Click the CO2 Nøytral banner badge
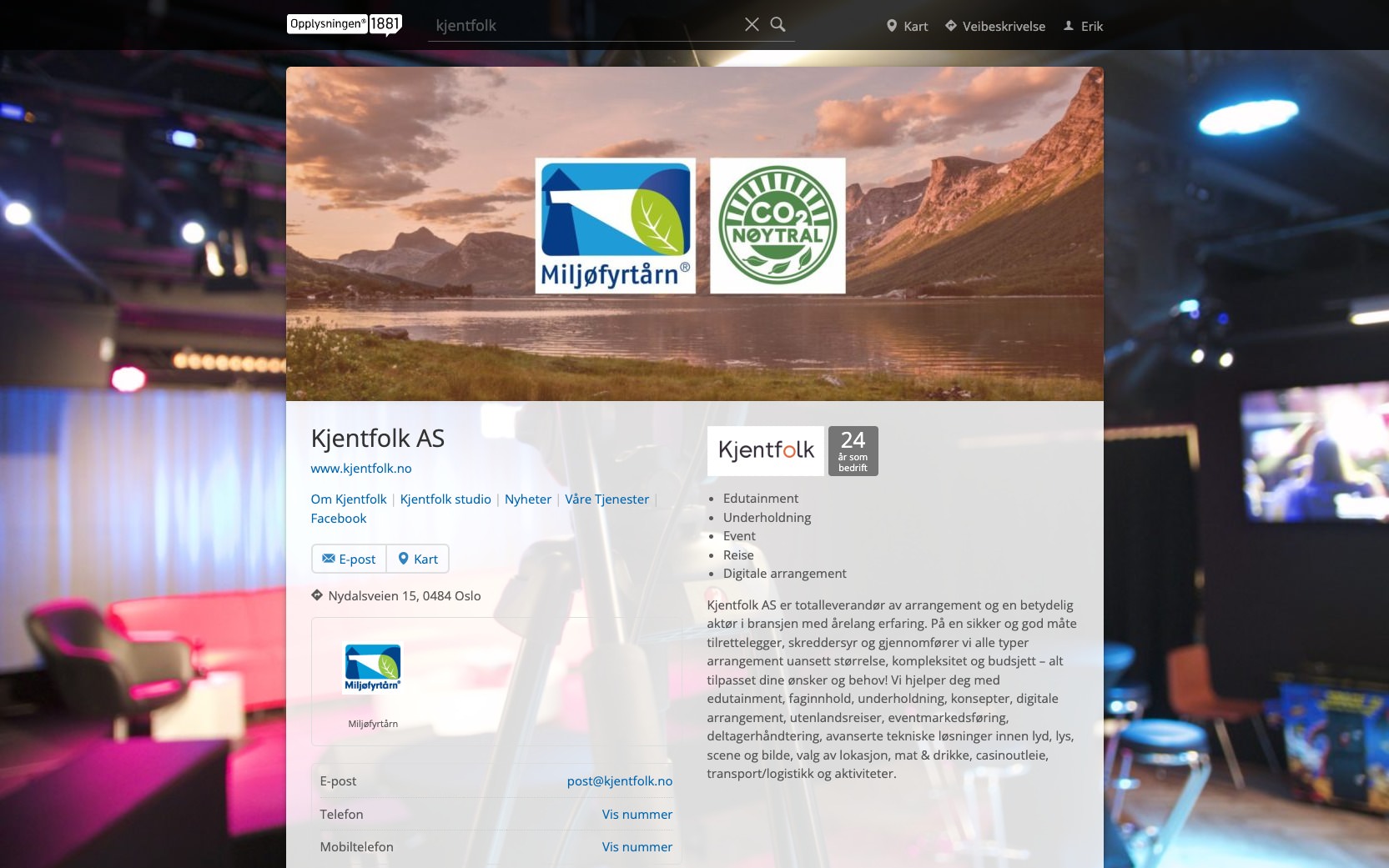The width and height of the screenshot is (1389, 868). point(778,226)
